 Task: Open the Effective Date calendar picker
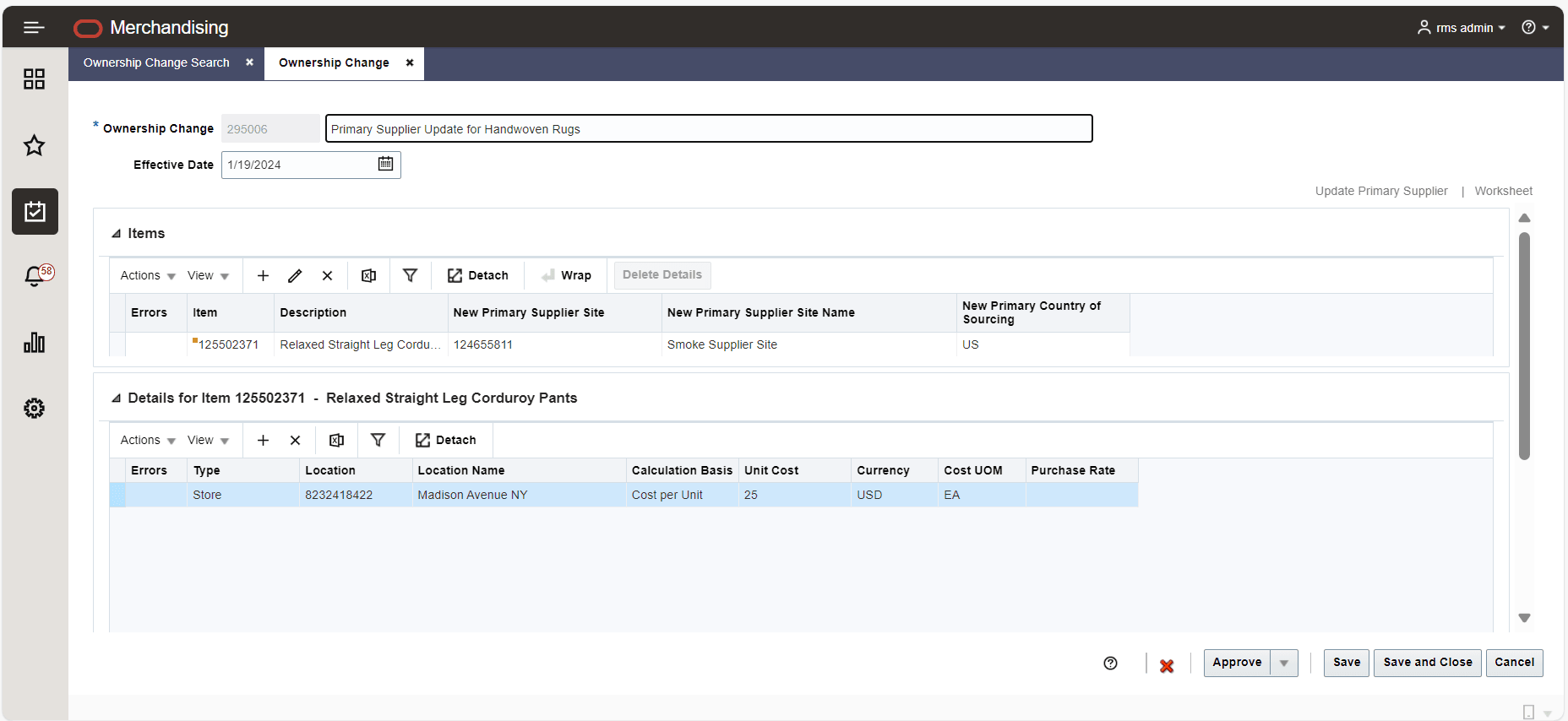point(385,164)
